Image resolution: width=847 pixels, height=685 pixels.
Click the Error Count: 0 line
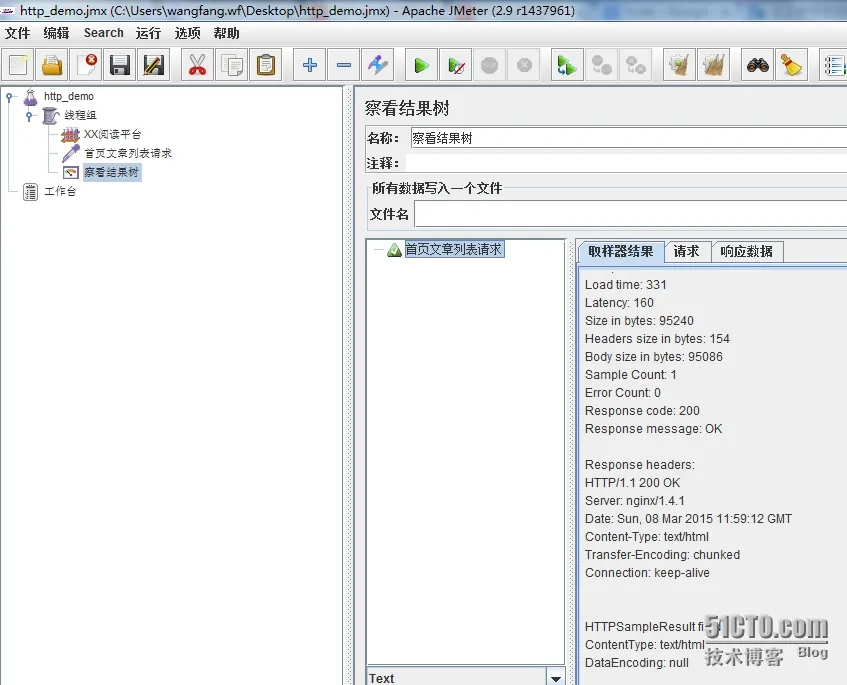(622, 393)
